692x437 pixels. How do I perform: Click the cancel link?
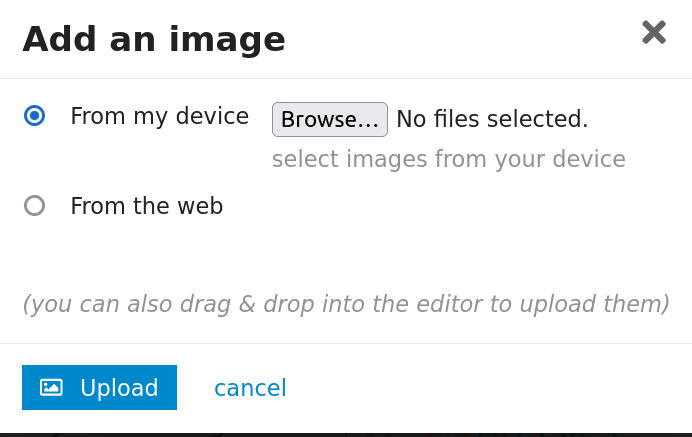coord(250,388)
